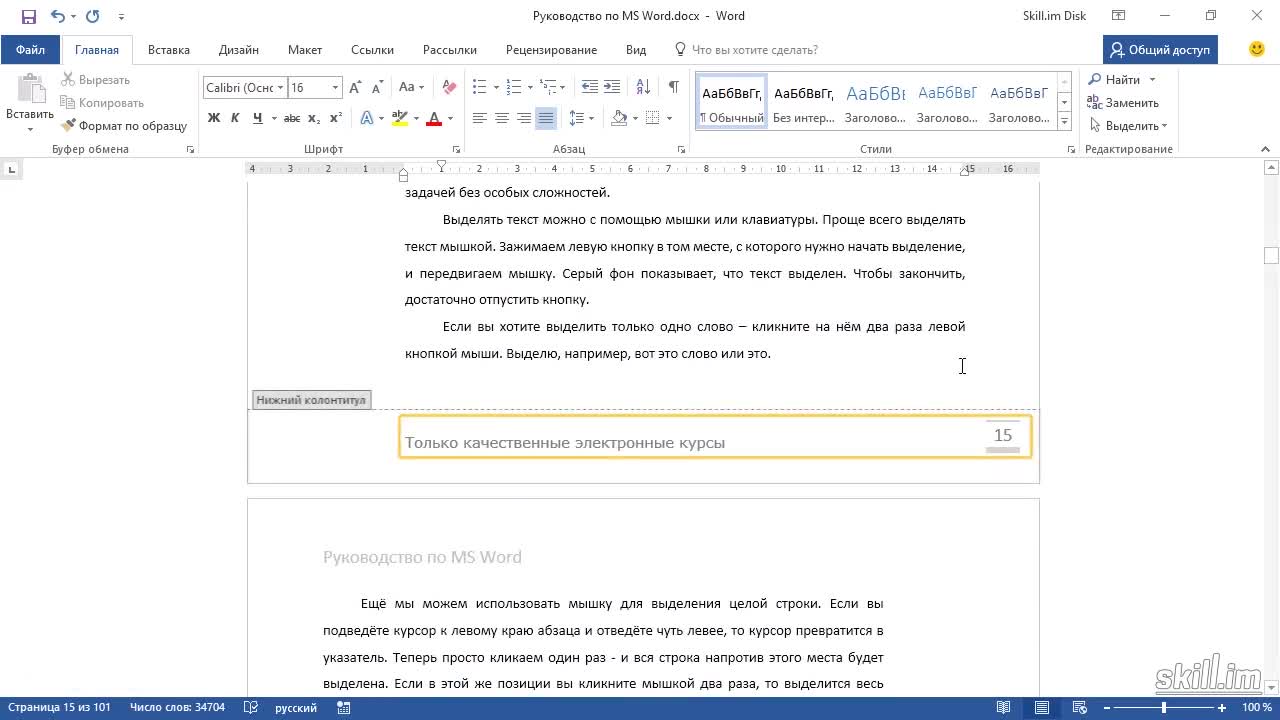This screenshot has height=720, width=1280.
Task: Sort the selected text alphabetically
Action: click(643, 88)
